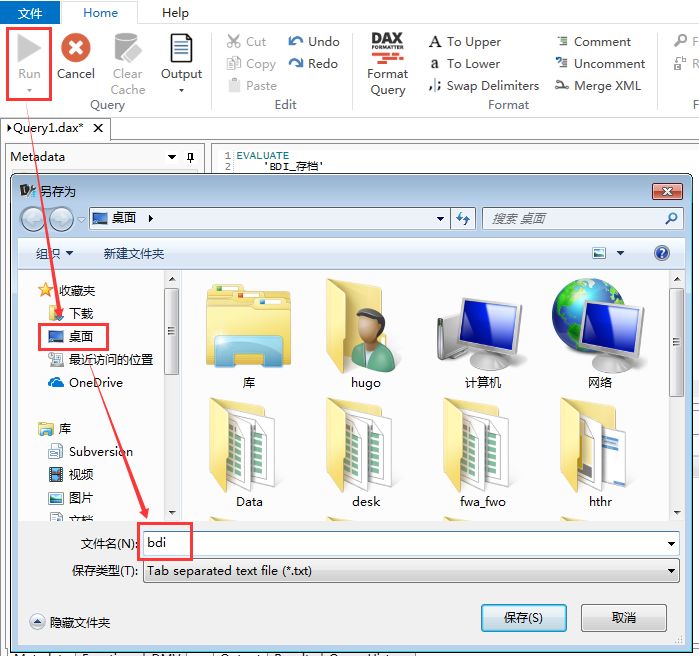Go forward in the save dialog
Image resolution: width=699 pixels, height=656 pixels.
62,219
